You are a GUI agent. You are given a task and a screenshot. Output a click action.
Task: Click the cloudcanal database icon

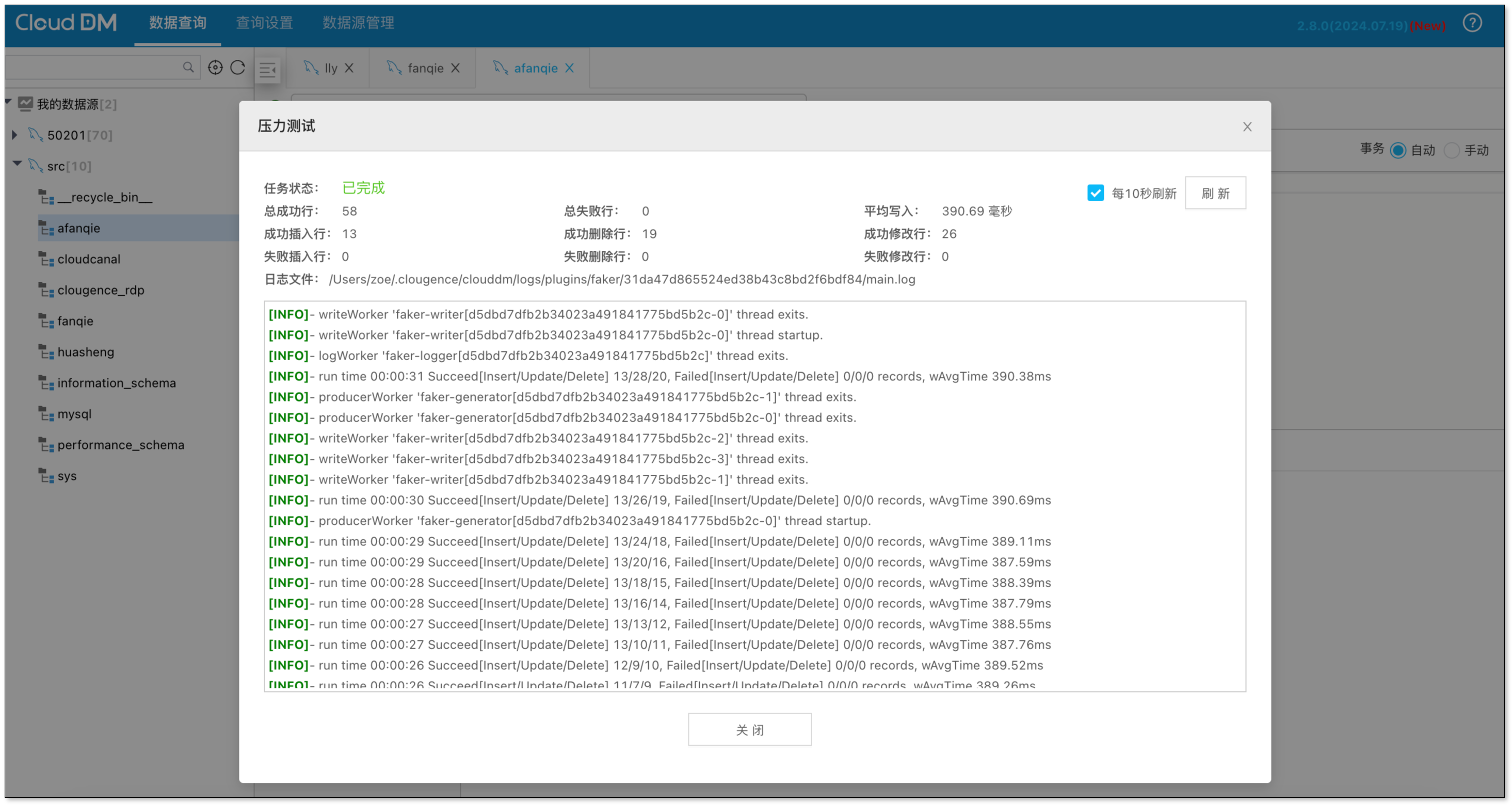46,259
